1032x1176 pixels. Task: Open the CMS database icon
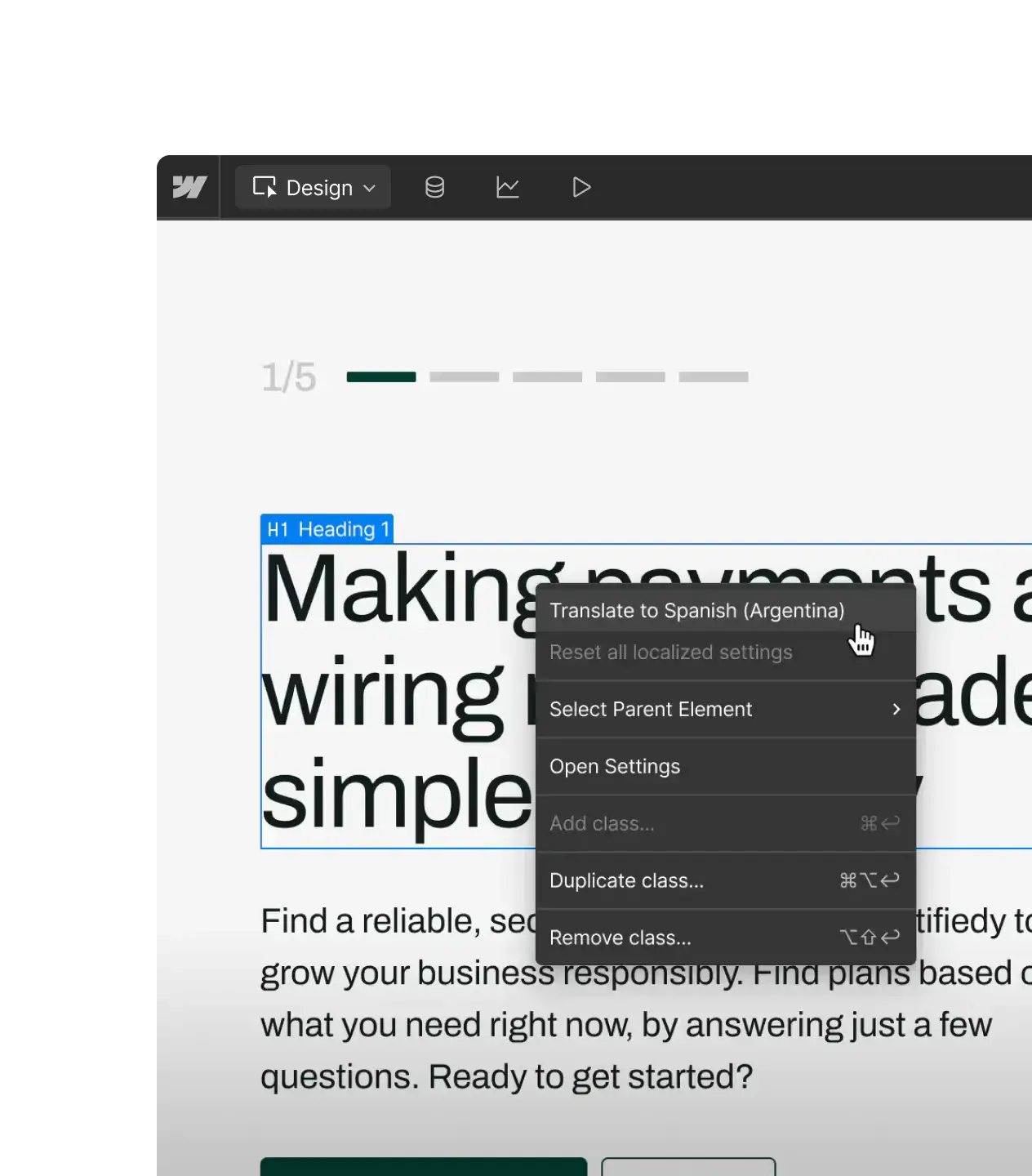click(x=434, y=187)
